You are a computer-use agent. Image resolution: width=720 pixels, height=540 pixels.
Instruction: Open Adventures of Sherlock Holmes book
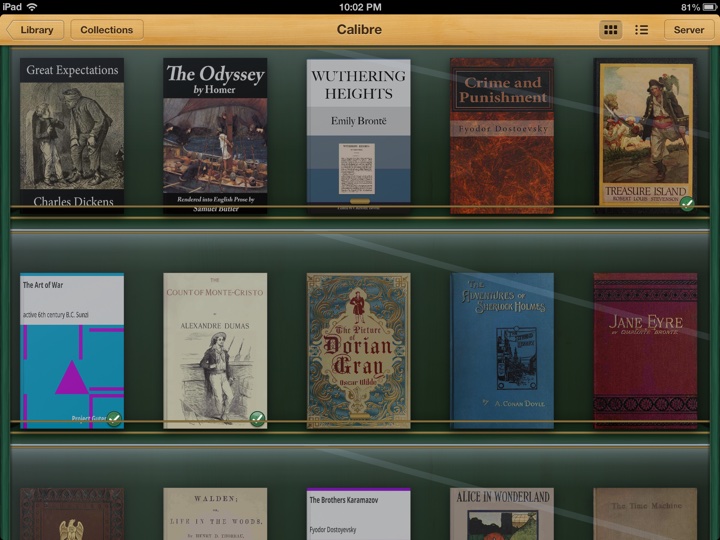pos(501,351)
